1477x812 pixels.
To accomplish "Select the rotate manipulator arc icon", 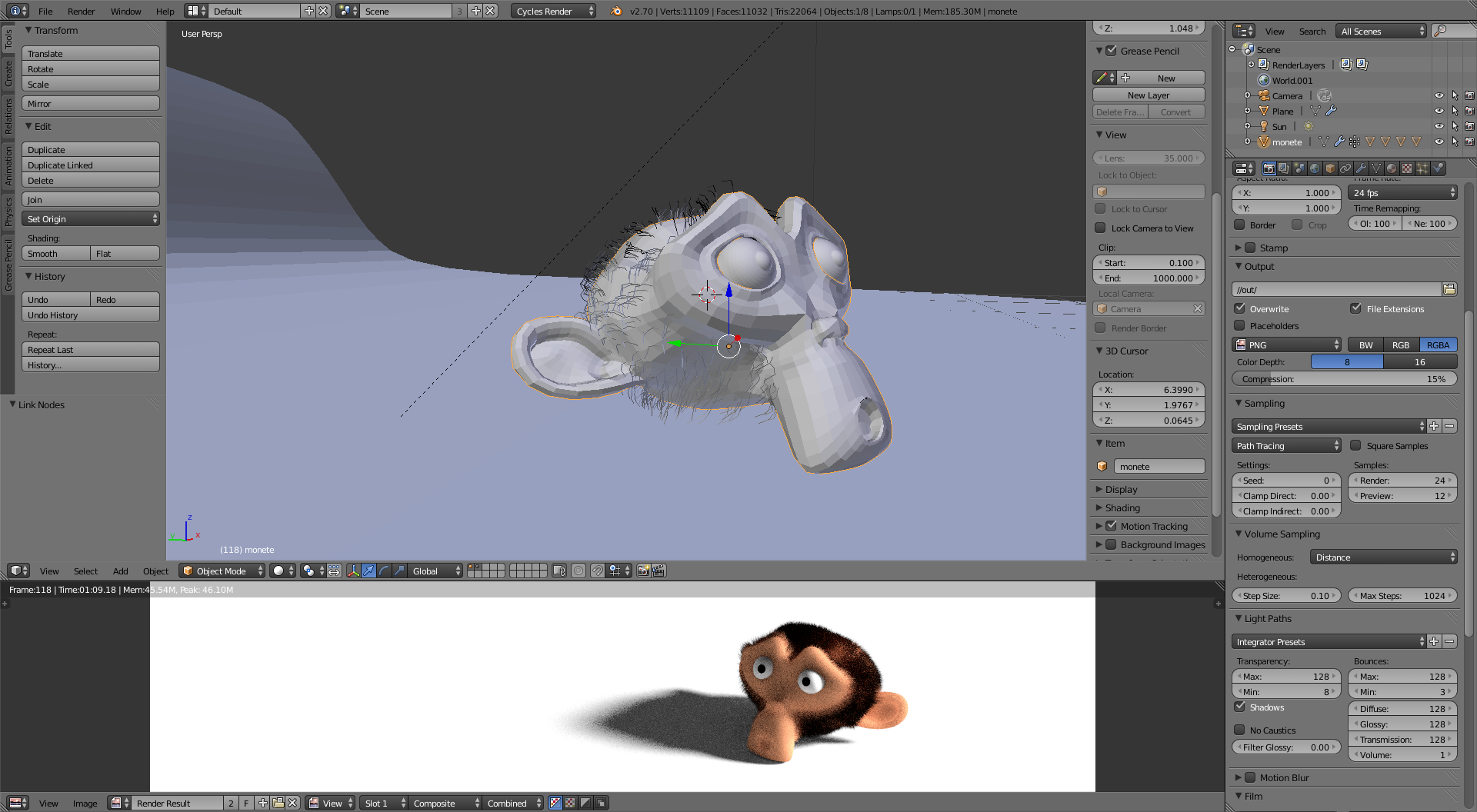I will 384,571.
